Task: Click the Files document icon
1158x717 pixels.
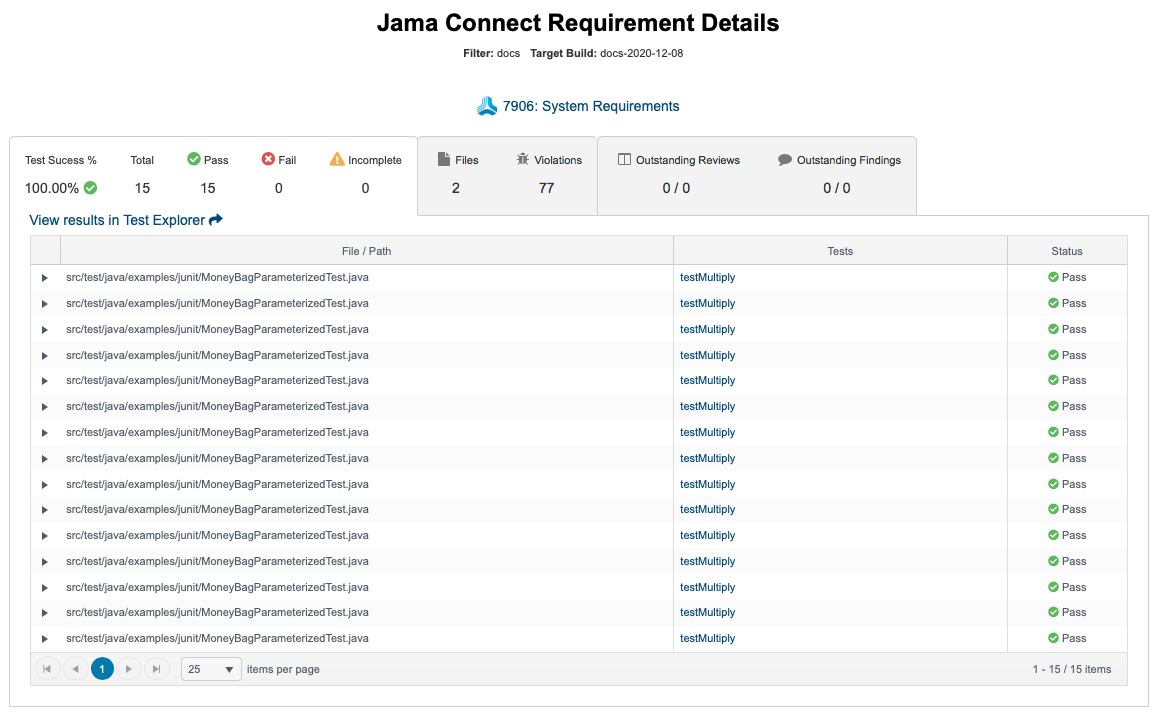Action: [x=444, y=159]
